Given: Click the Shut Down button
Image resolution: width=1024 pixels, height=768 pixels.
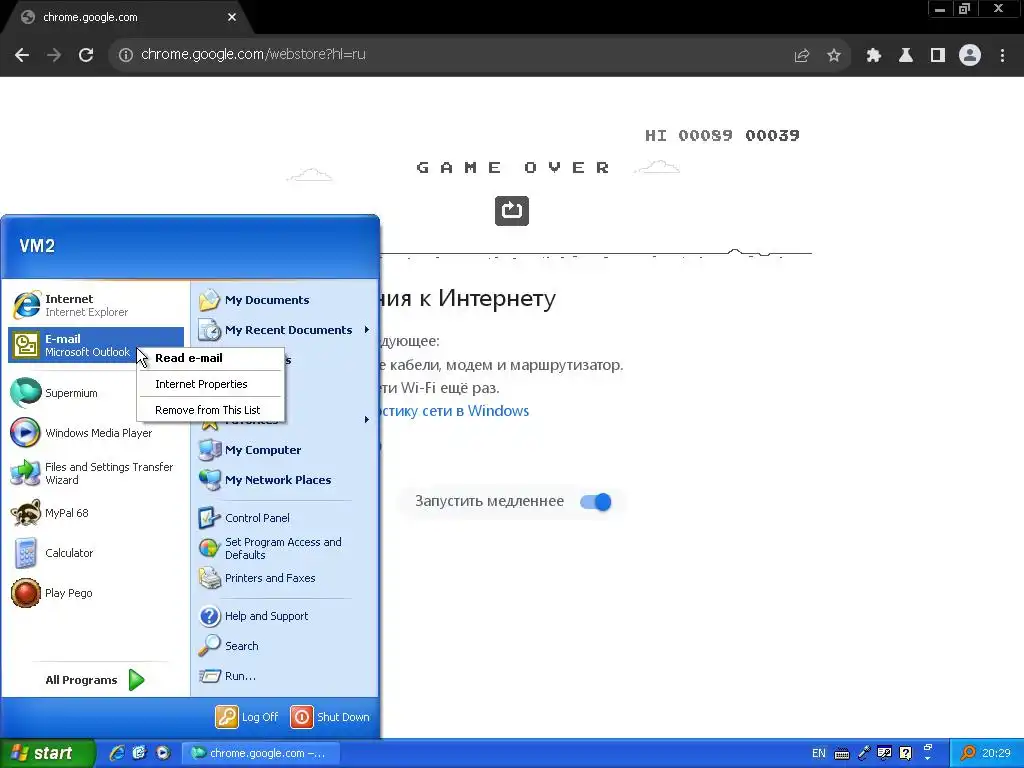Looking at the screenshot, I should (x=330, y=717).
